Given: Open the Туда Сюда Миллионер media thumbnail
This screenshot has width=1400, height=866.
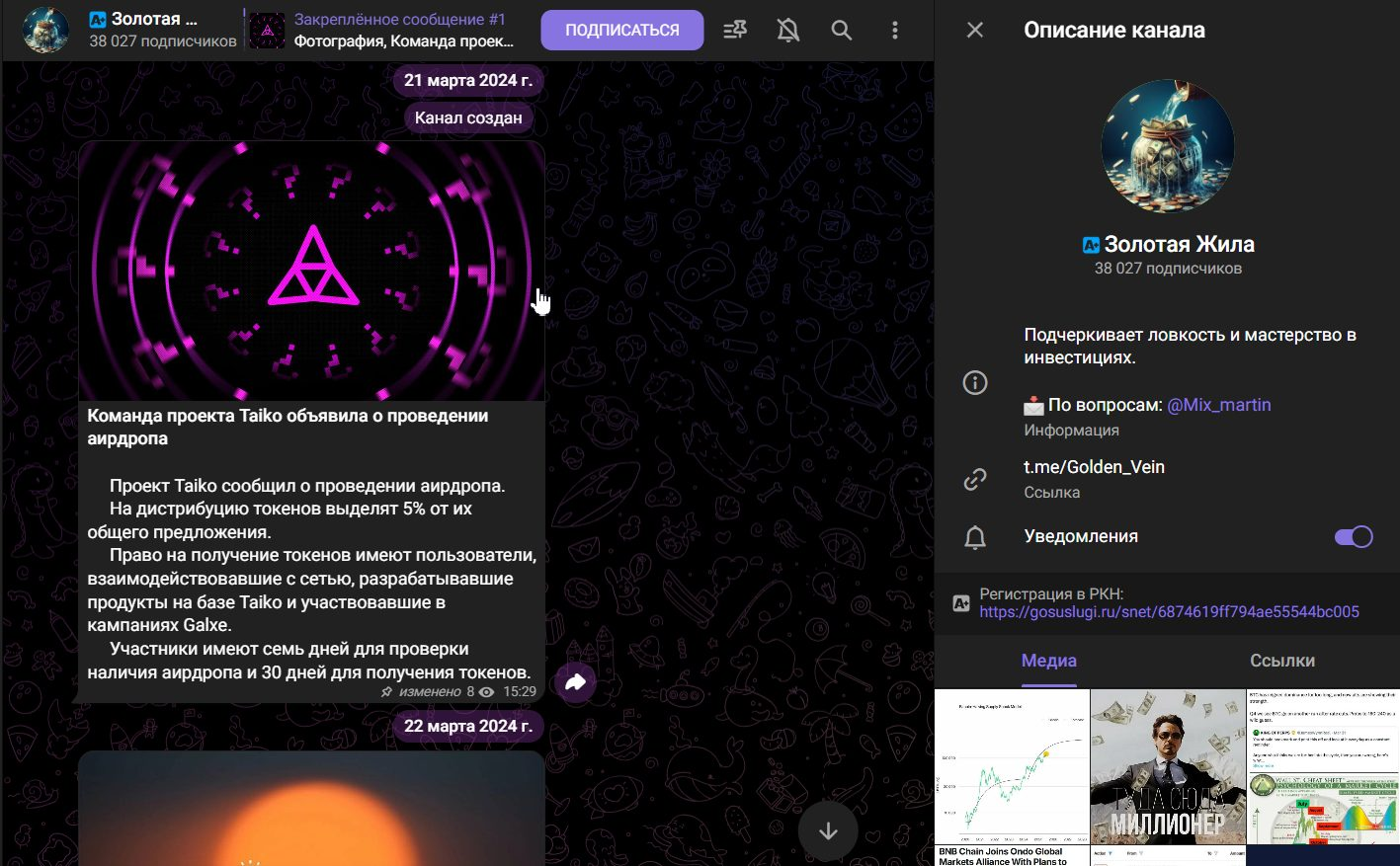Looking at the screenshot, I should point(1168,766).
